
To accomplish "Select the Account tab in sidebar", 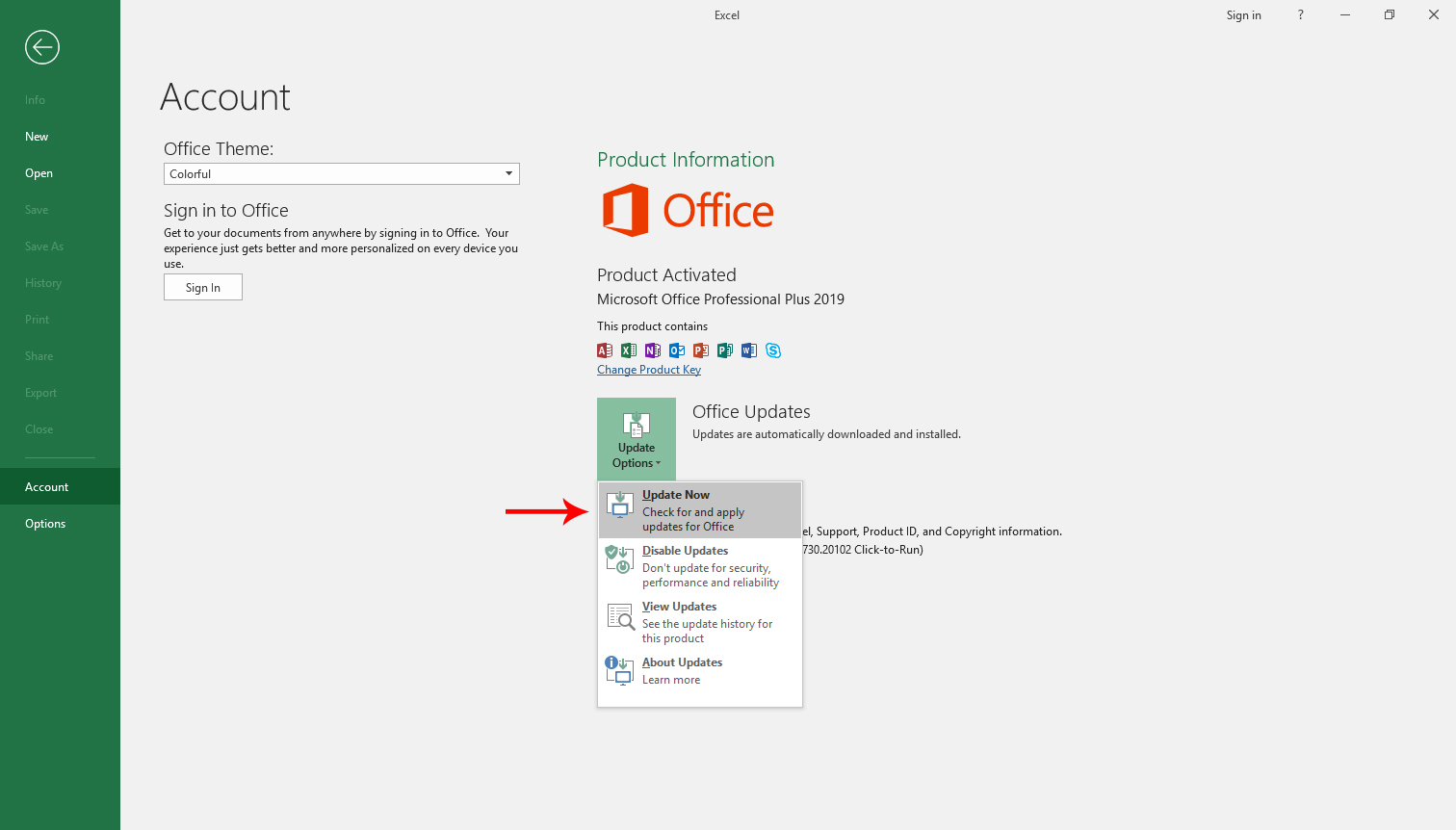I will (x=60, y=486).
